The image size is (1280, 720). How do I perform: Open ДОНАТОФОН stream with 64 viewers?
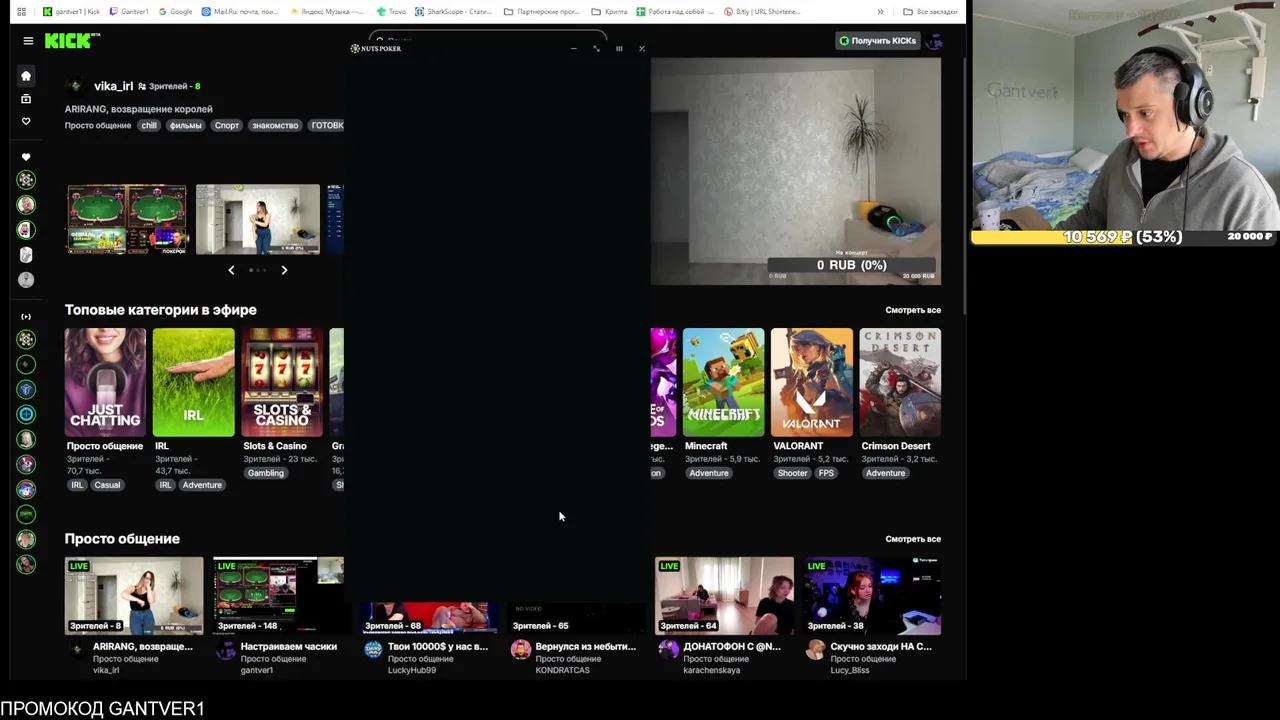click(x=724, y=596)
